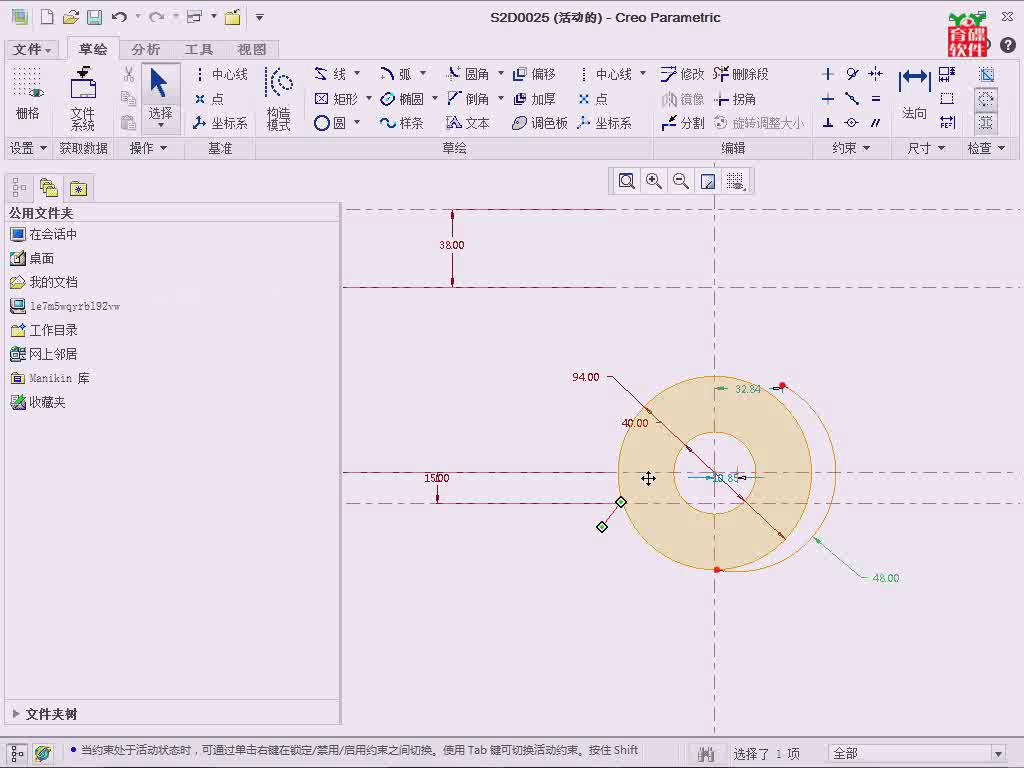1024x768 pixels.
Task: Select the Offset (偏移) tool
Action: 534,74
